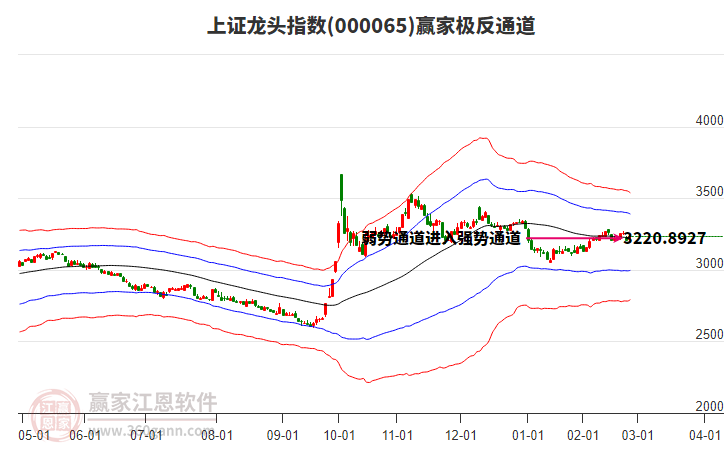The width and height of the screenshot is (726, 450).
Task: Click the 3500 y-axis label
Action: (709, 192)
